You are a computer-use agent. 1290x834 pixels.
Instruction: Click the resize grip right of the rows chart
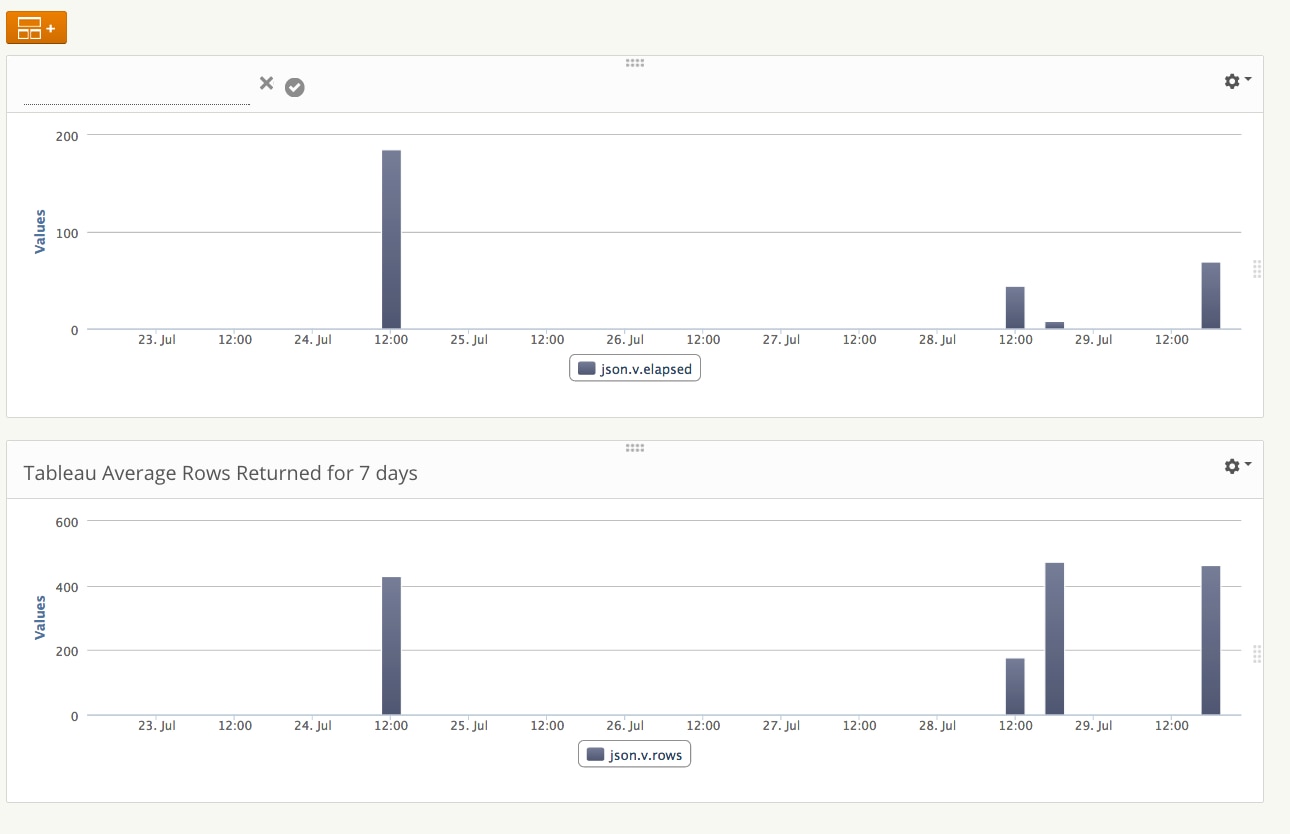[1257, 654]
